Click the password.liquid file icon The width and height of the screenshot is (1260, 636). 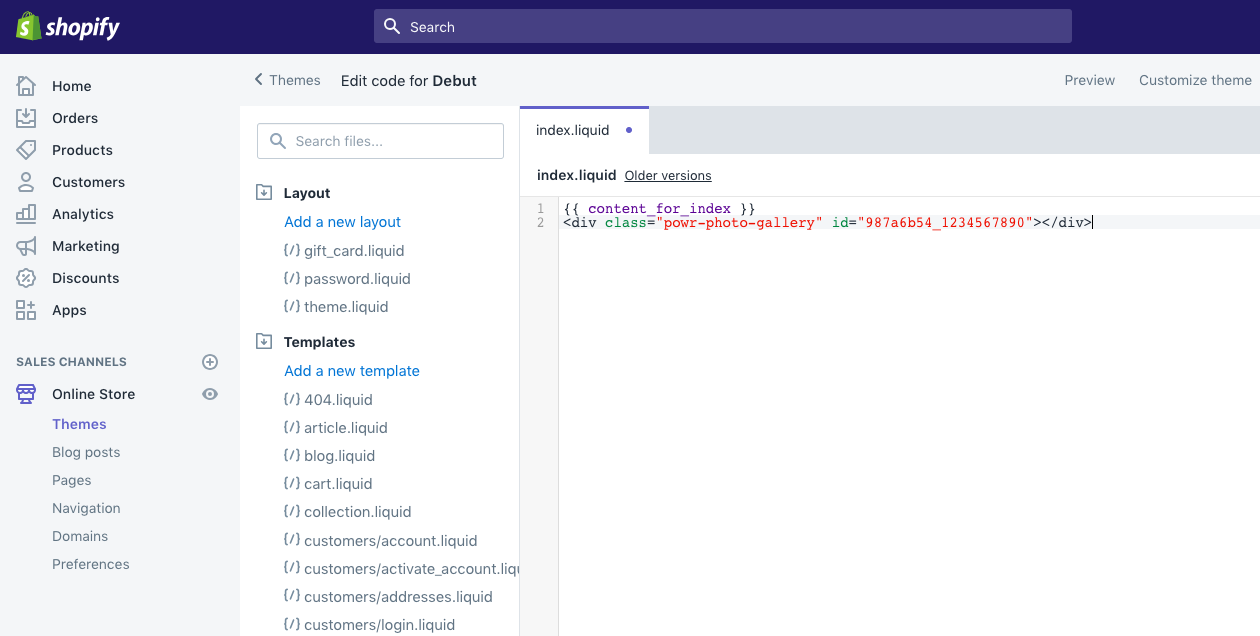[x=291, y=278]
